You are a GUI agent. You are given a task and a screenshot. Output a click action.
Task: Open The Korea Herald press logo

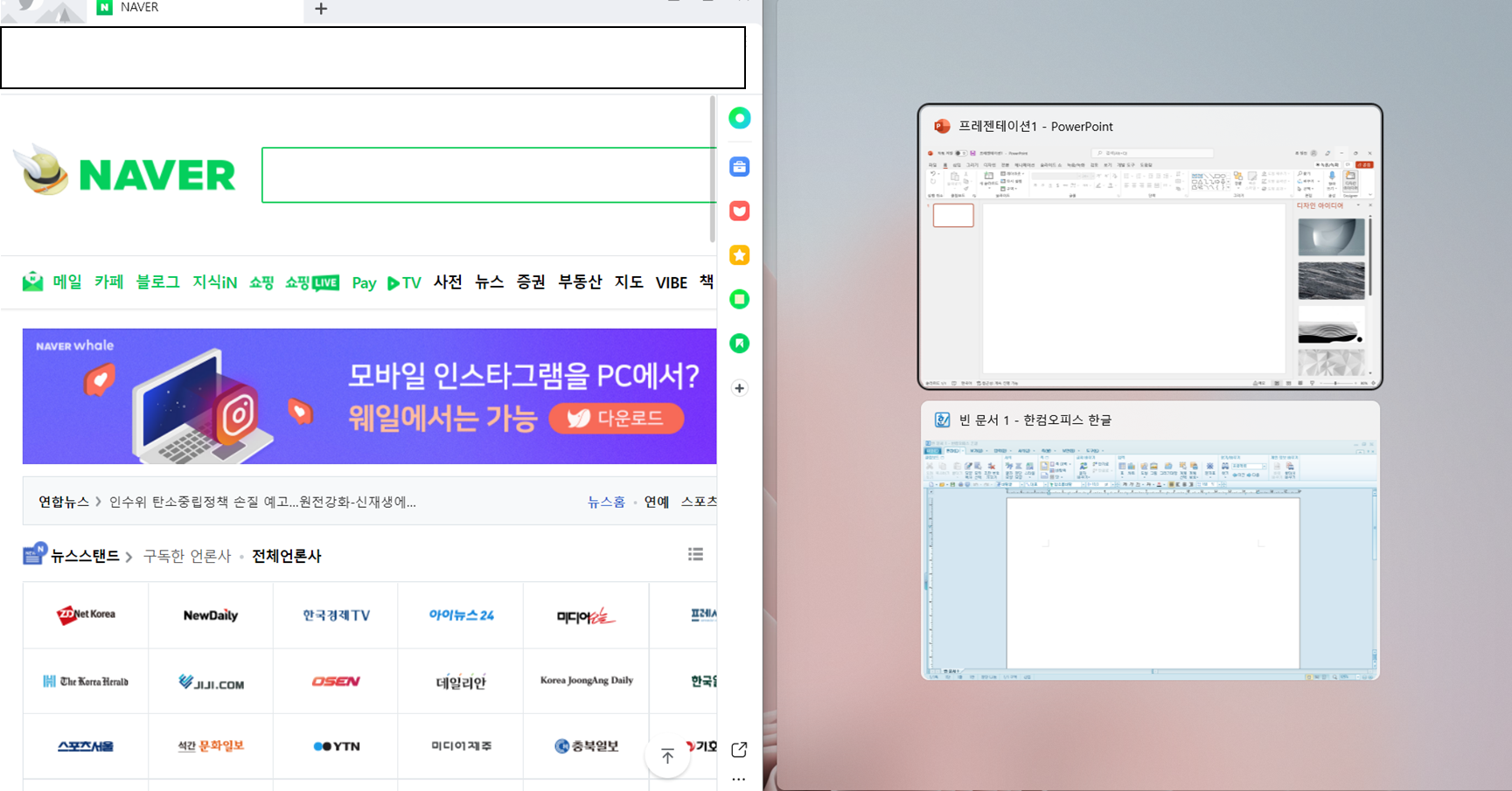[x=86, y=681]
